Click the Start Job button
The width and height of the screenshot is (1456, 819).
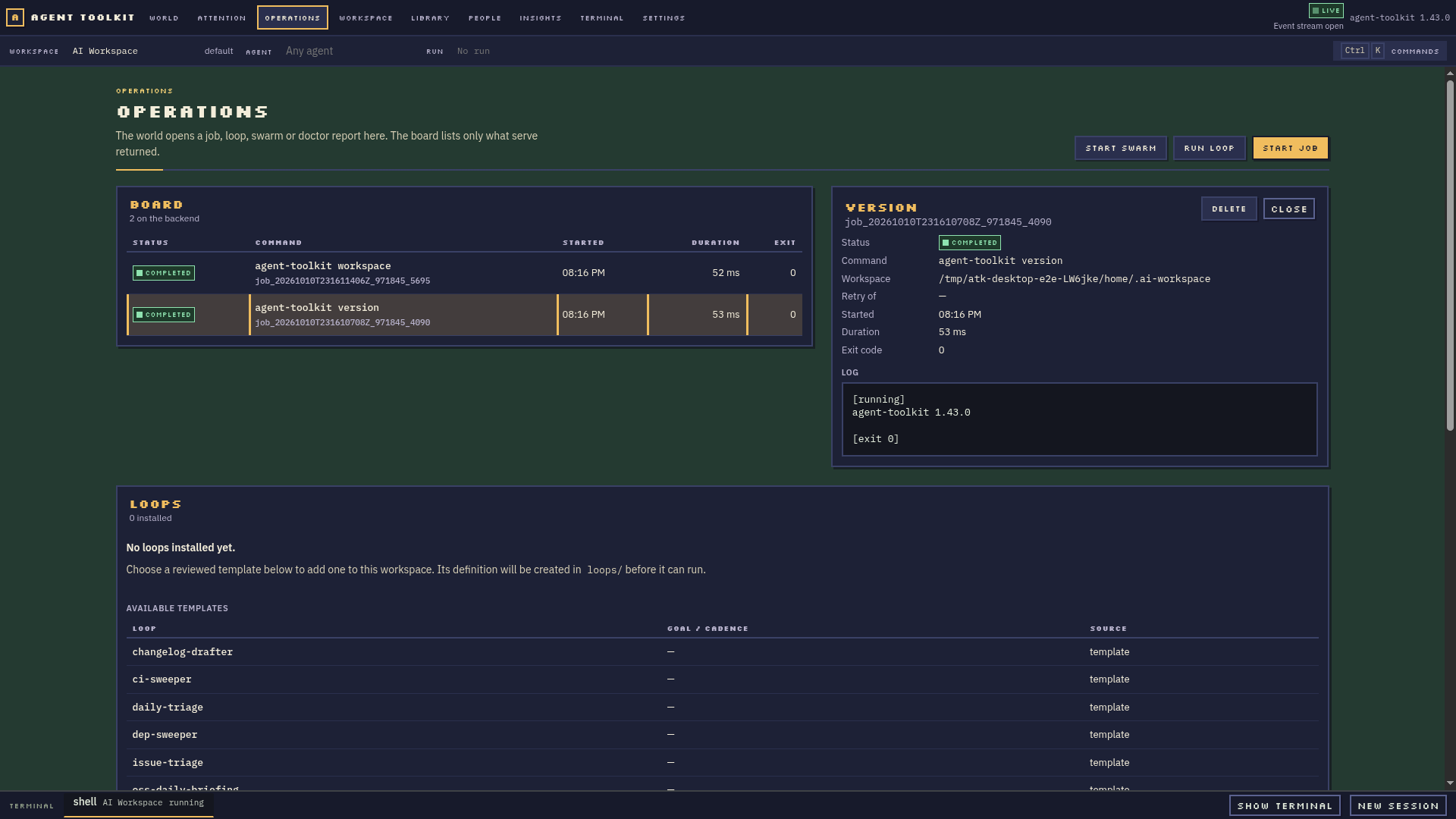(1290, 148)
